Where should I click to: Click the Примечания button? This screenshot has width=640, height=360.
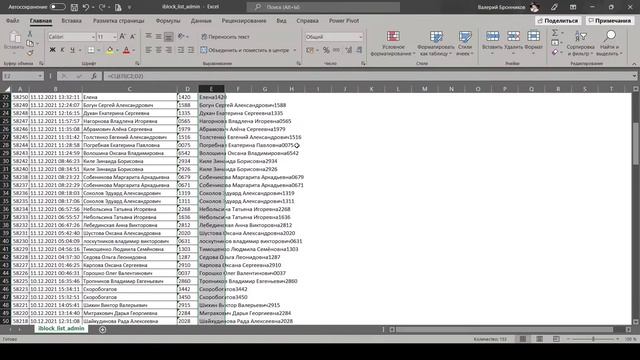[x=609, y=20]
